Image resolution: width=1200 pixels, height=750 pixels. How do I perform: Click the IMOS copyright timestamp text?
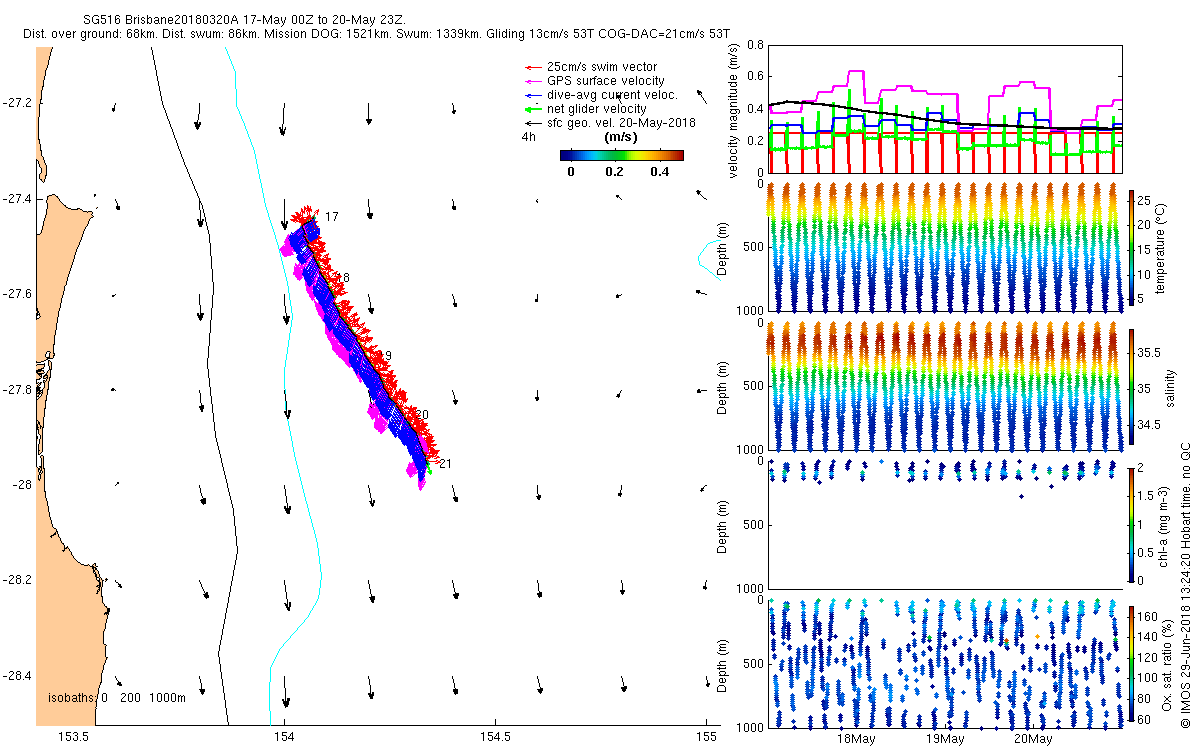pyautogui.click(x=1186, y=586)
